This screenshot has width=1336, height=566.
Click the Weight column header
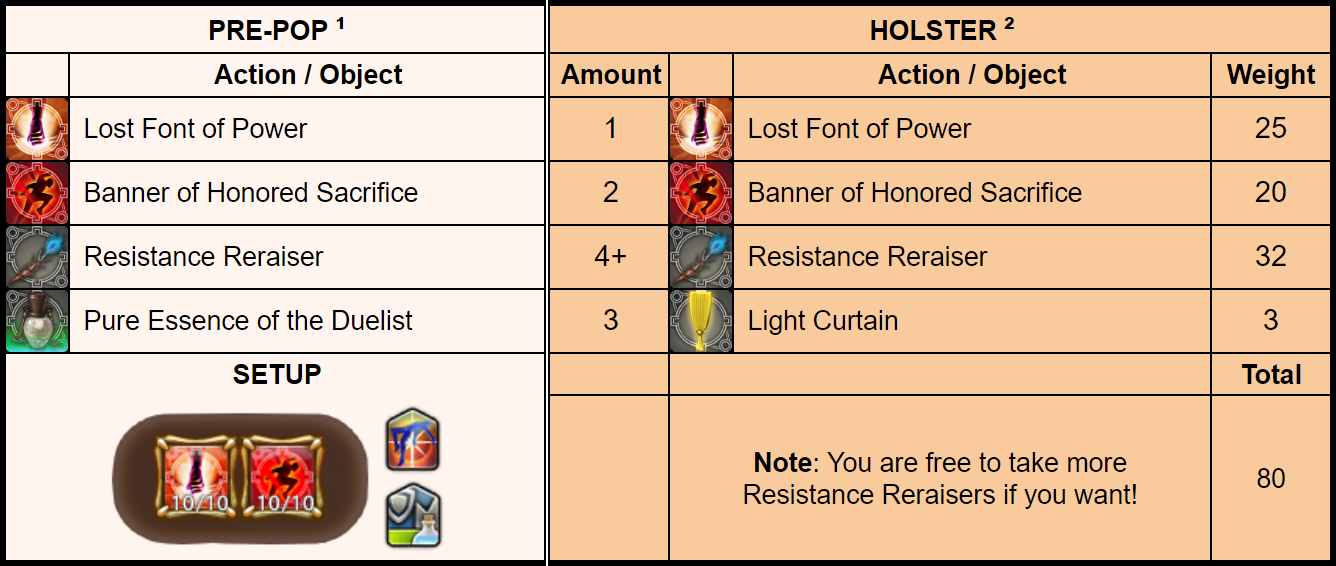1271,75
